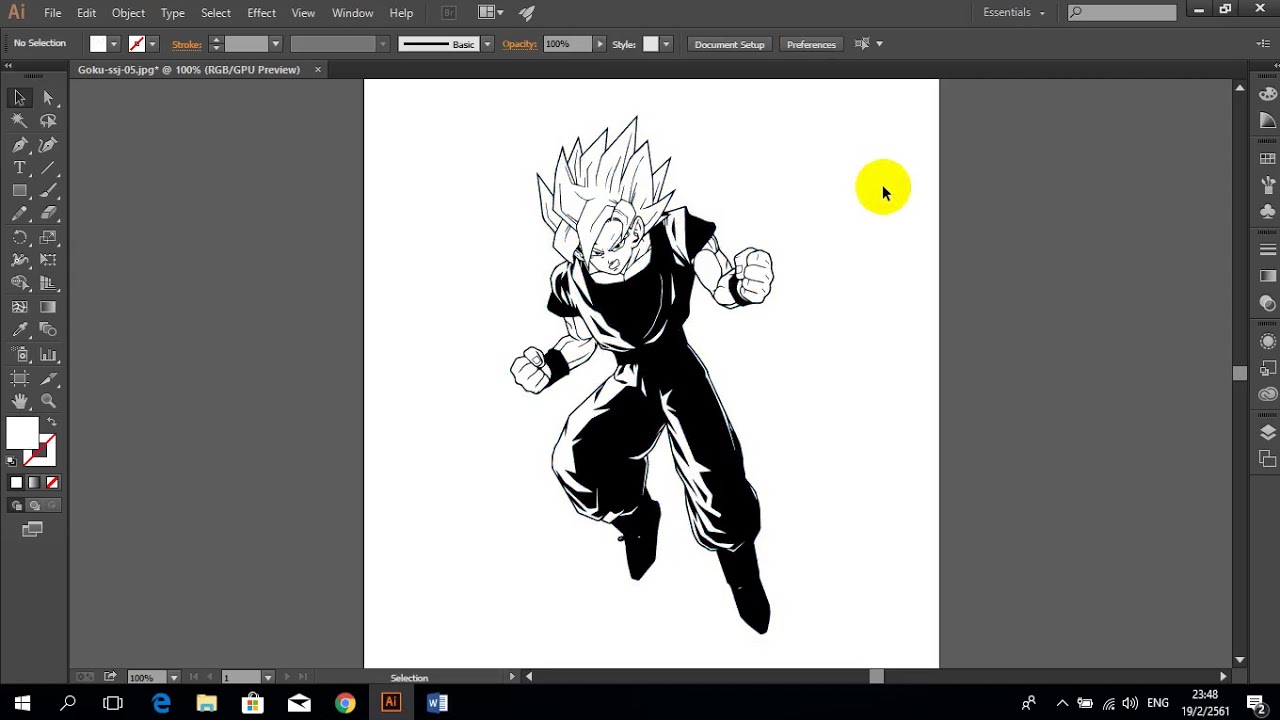Viewport: 1280px width, 720px height.
Task: Expand the opacity slider arrow
Action: [x=600, y=44]
